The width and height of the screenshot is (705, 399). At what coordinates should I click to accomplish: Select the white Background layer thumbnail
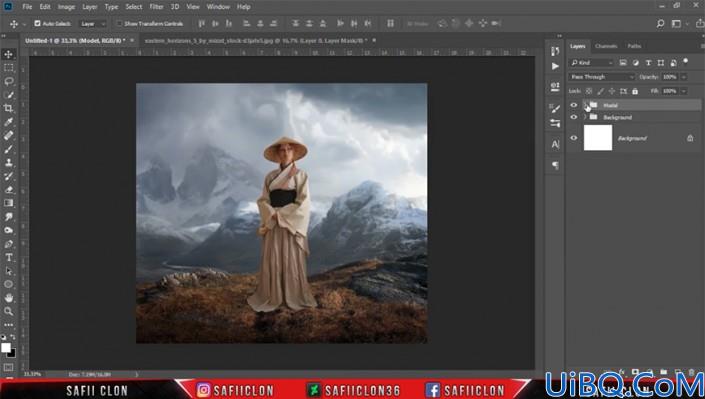[598, 138]
